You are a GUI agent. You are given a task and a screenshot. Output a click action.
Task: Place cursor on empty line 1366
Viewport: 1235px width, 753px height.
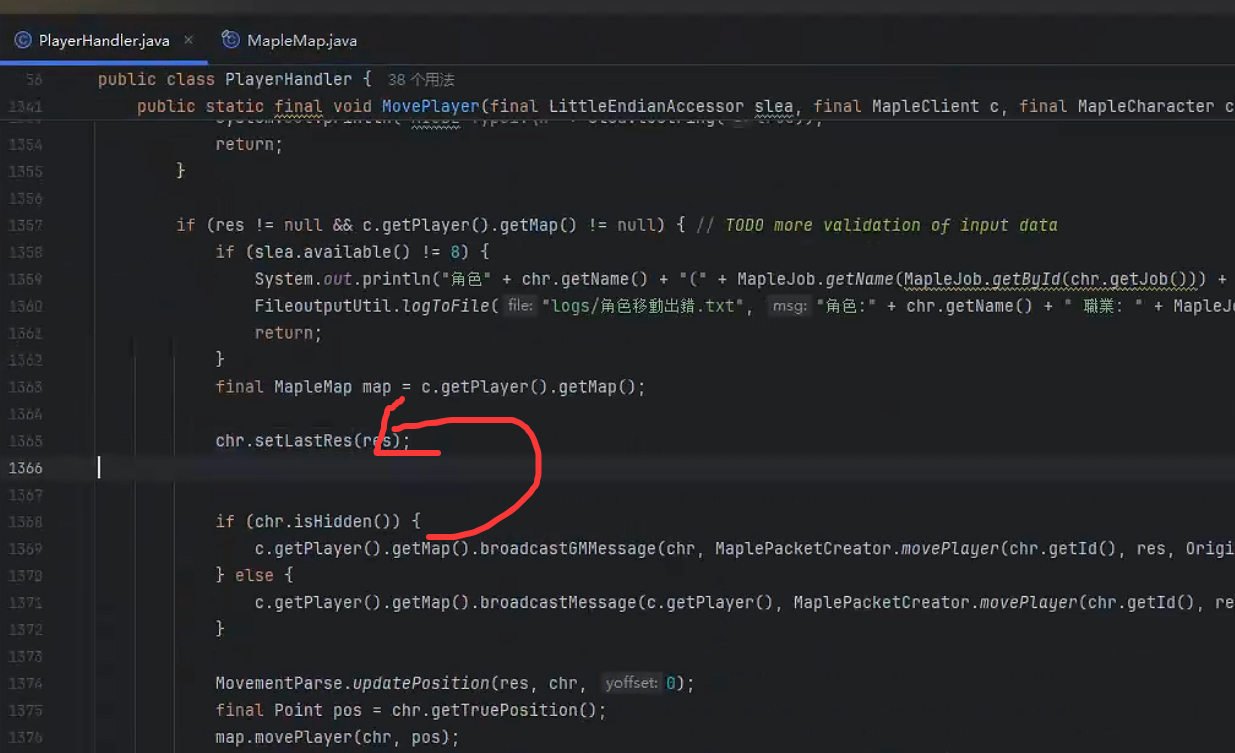click(x=400, y=468)
